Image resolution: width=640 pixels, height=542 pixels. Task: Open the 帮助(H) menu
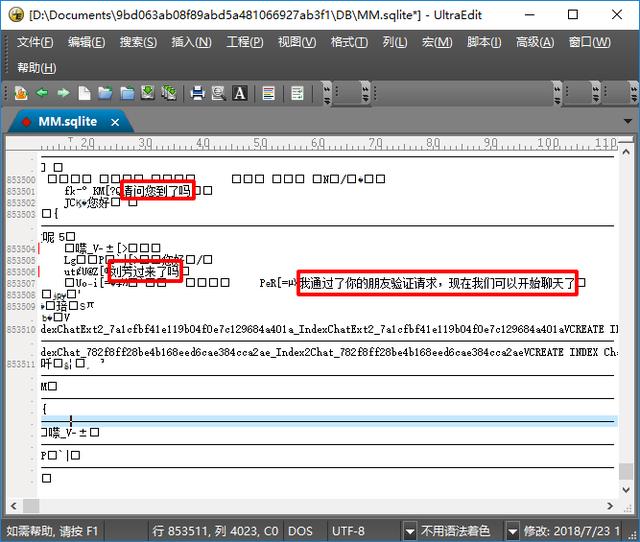(36, 67)
